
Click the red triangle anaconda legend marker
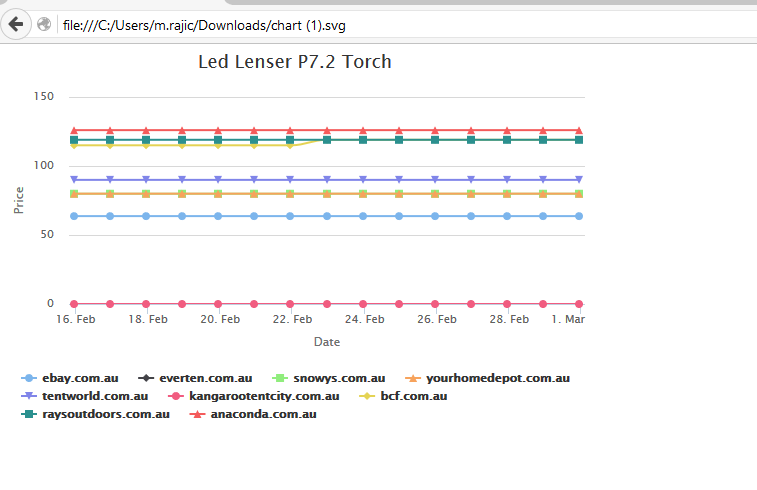(199, 414)
